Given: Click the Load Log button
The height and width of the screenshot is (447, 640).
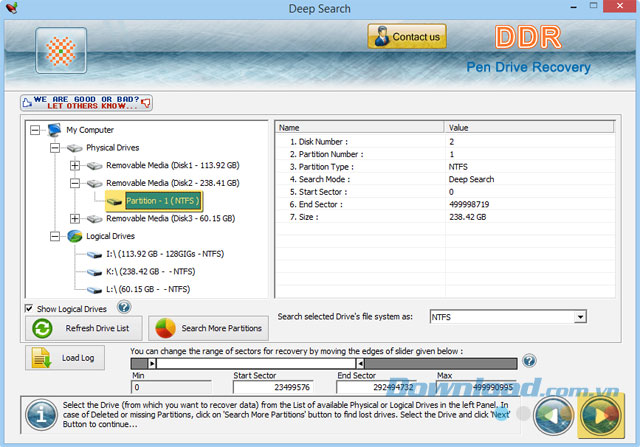Looking at the screenshot, I should pos(65,358).
